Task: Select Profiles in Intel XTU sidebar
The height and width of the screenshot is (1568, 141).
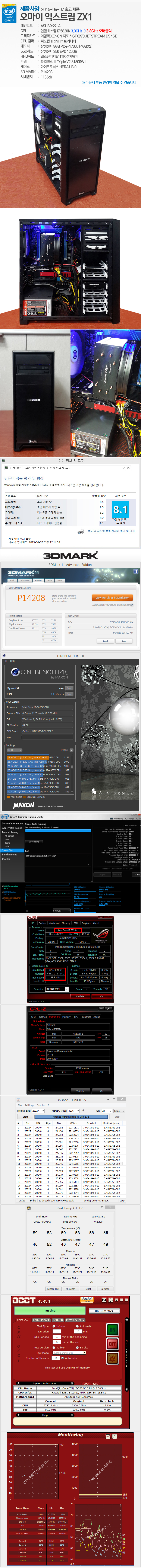Action: coord(6,859)
